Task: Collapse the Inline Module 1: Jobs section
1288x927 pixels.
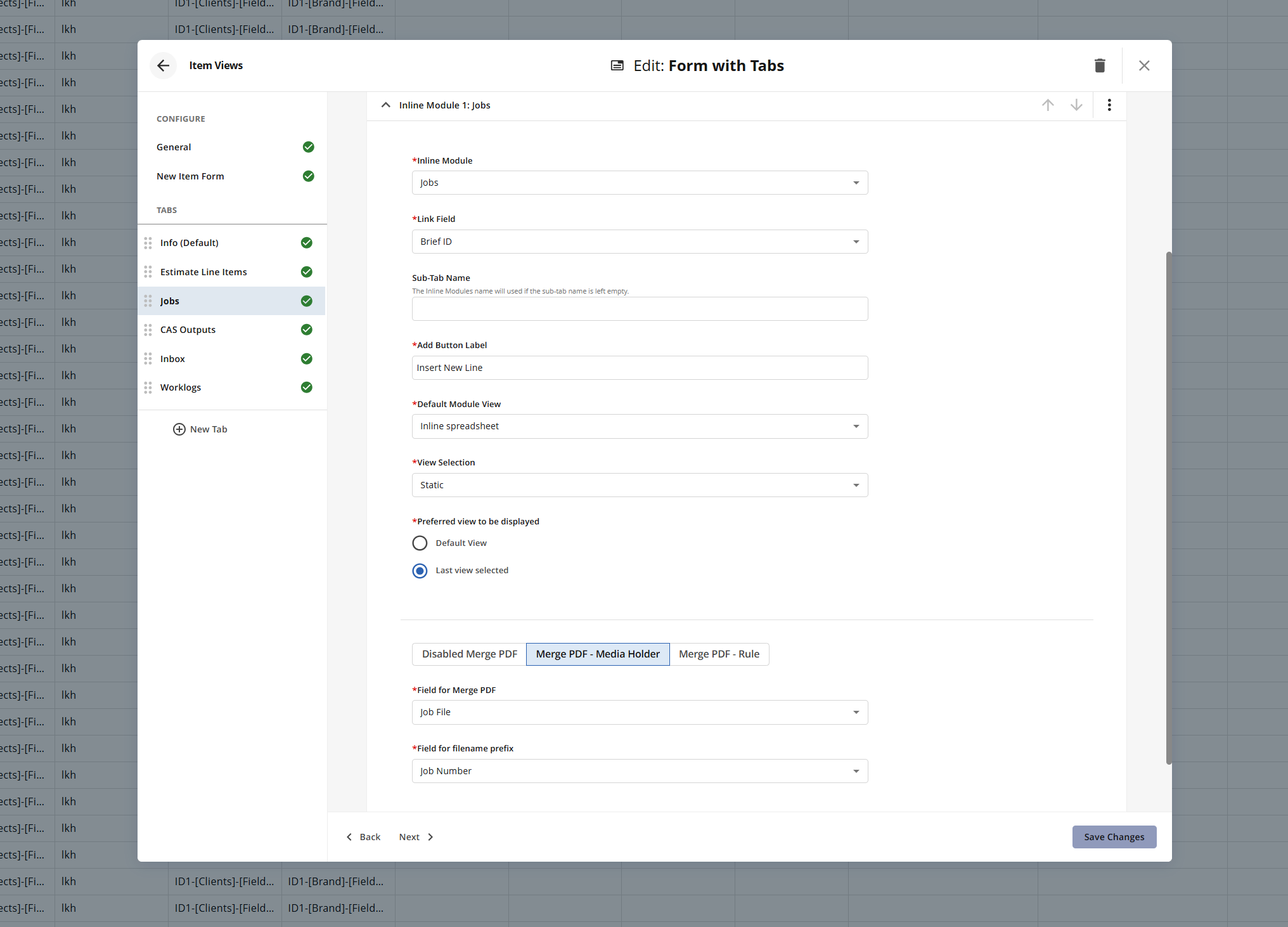Action: (385, 105)
